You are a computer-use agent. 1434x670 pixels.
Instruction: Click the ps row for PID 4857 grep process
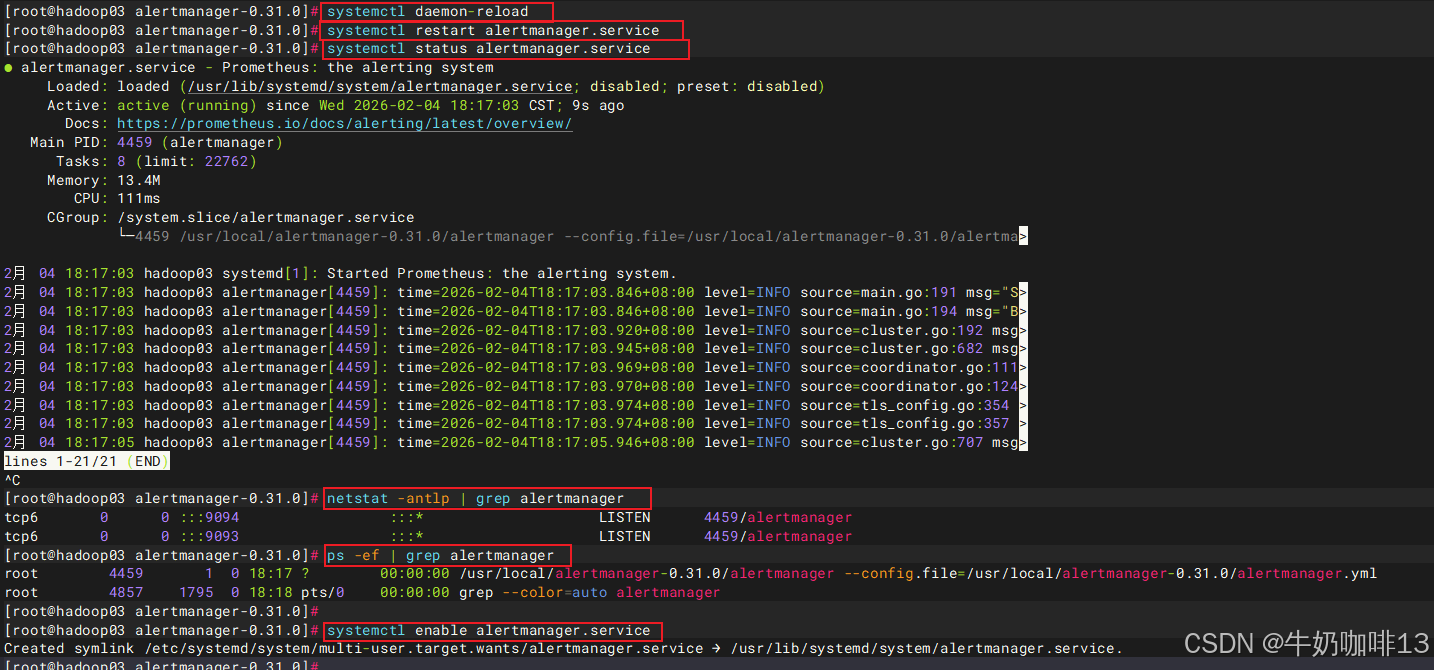coord(362,592)
